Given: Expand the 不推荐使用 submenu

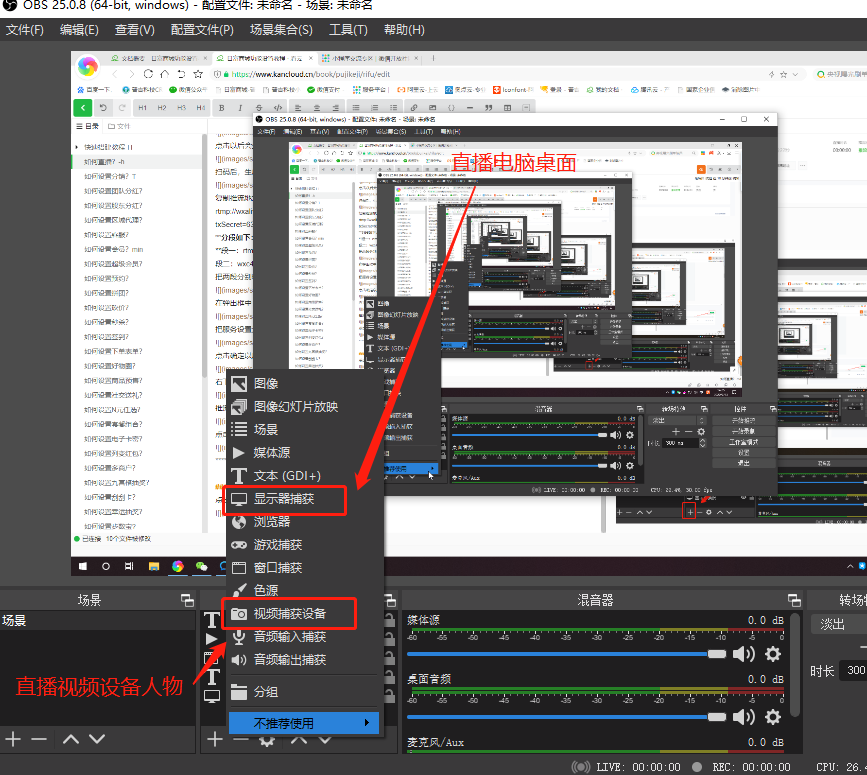Looking at the screenshot, I should [304, 723].
